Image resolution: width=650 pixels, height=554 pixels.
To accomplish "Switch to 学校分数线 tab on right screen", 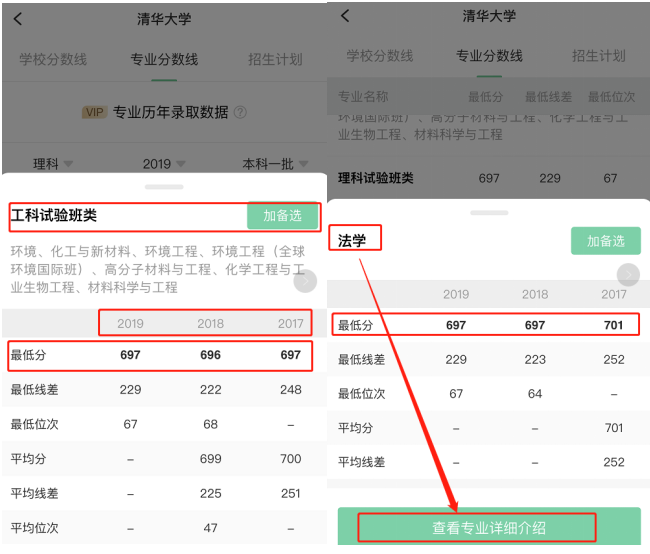I will pyautogui.click(x=380, y=56).
